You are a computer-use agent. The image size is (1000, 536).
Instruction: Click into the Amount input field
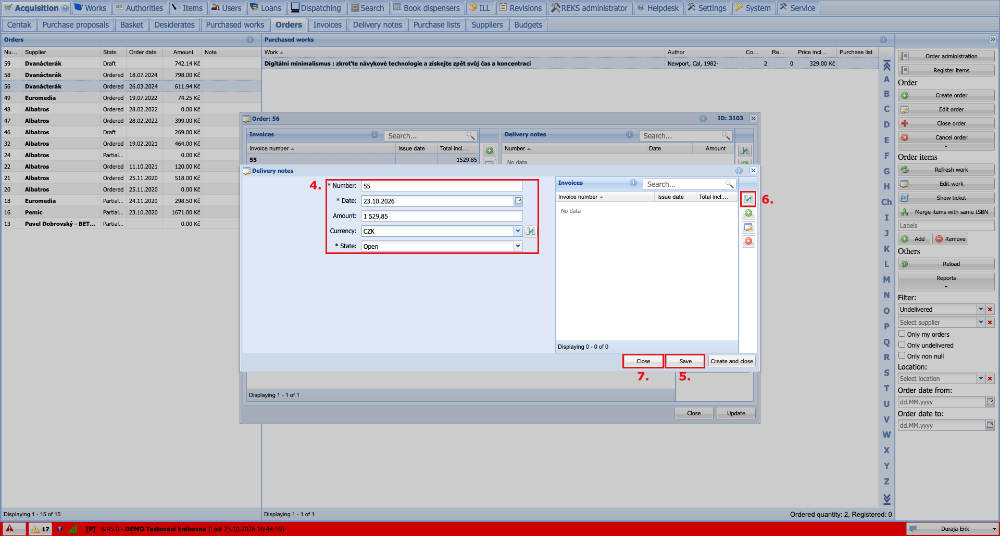point(441,216)
